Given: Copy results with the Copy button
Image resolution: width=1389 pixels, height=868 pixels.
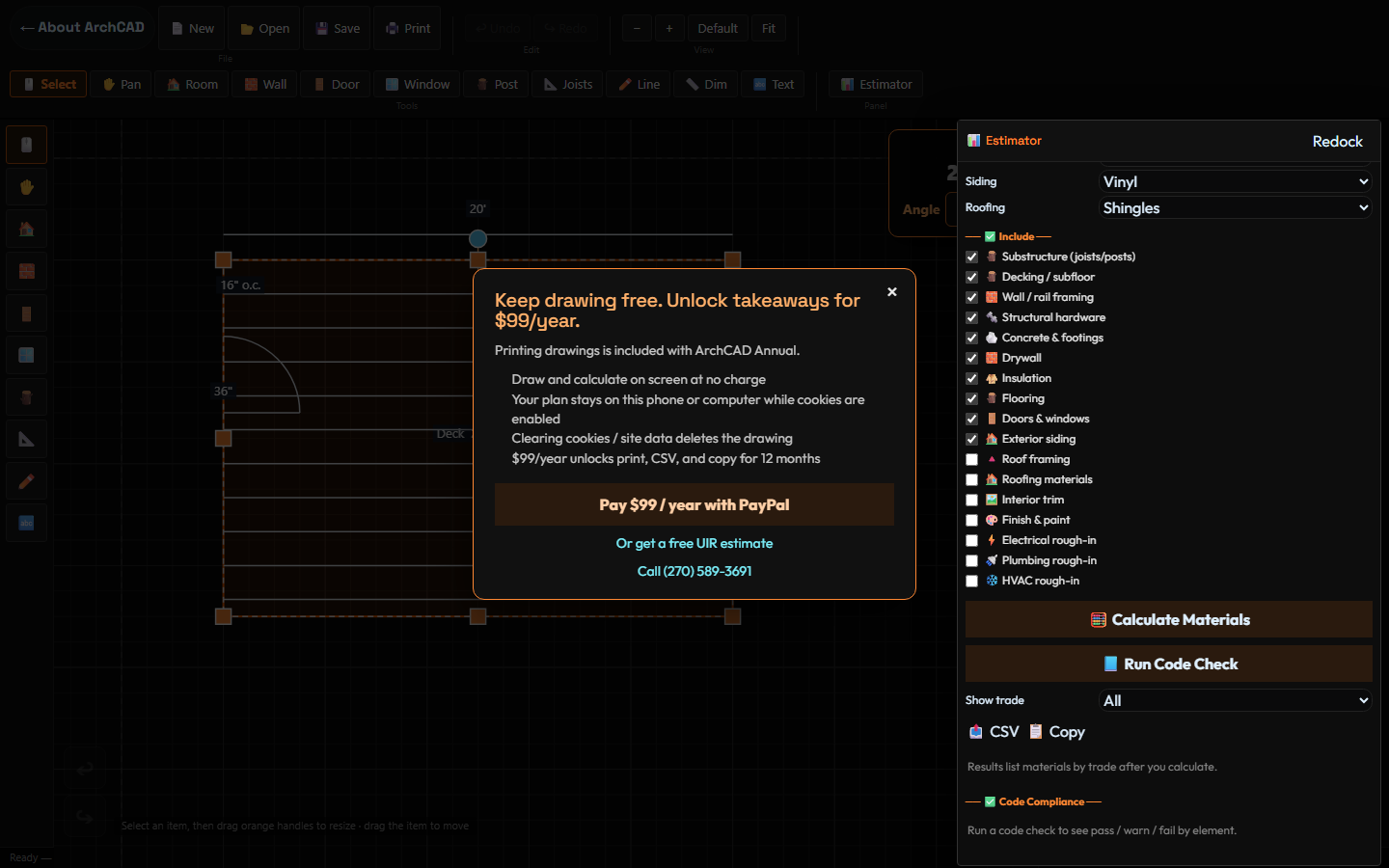Looking at the screenshot, I should tap(1056, 732).
